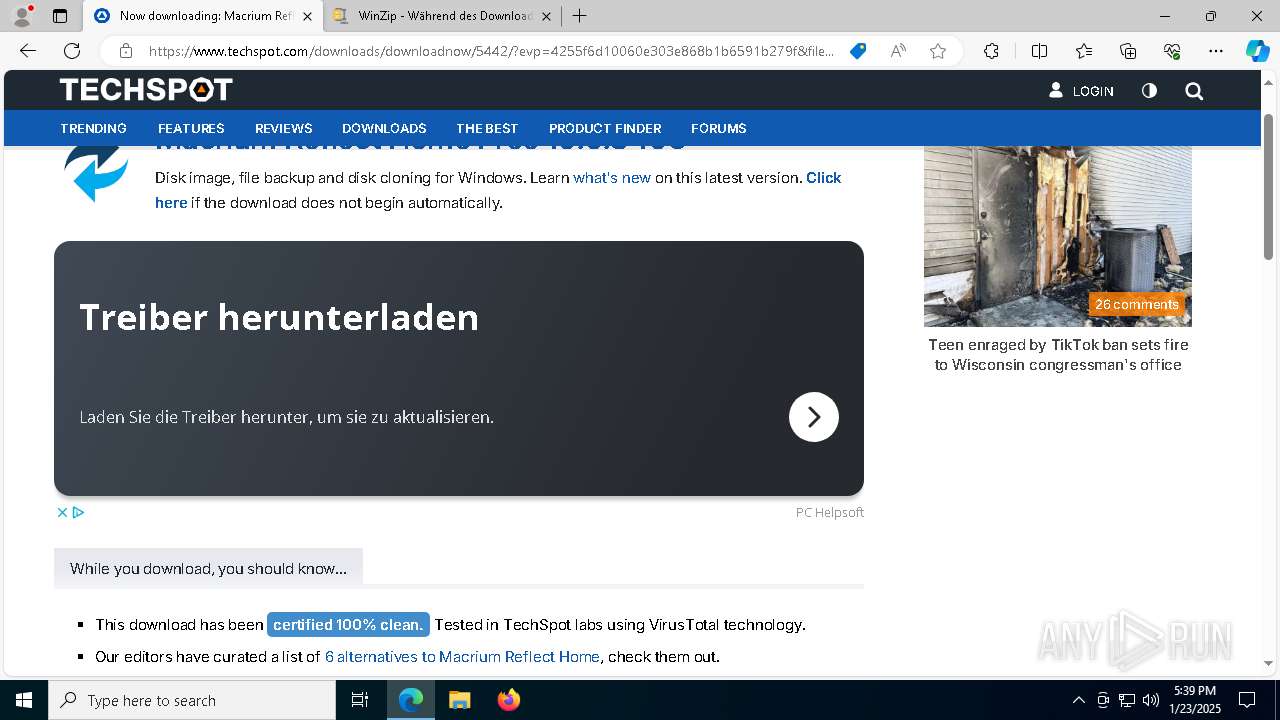1280x720 pixels.
Task: Click "Click here" manual download link
Action: pos(824,177)
